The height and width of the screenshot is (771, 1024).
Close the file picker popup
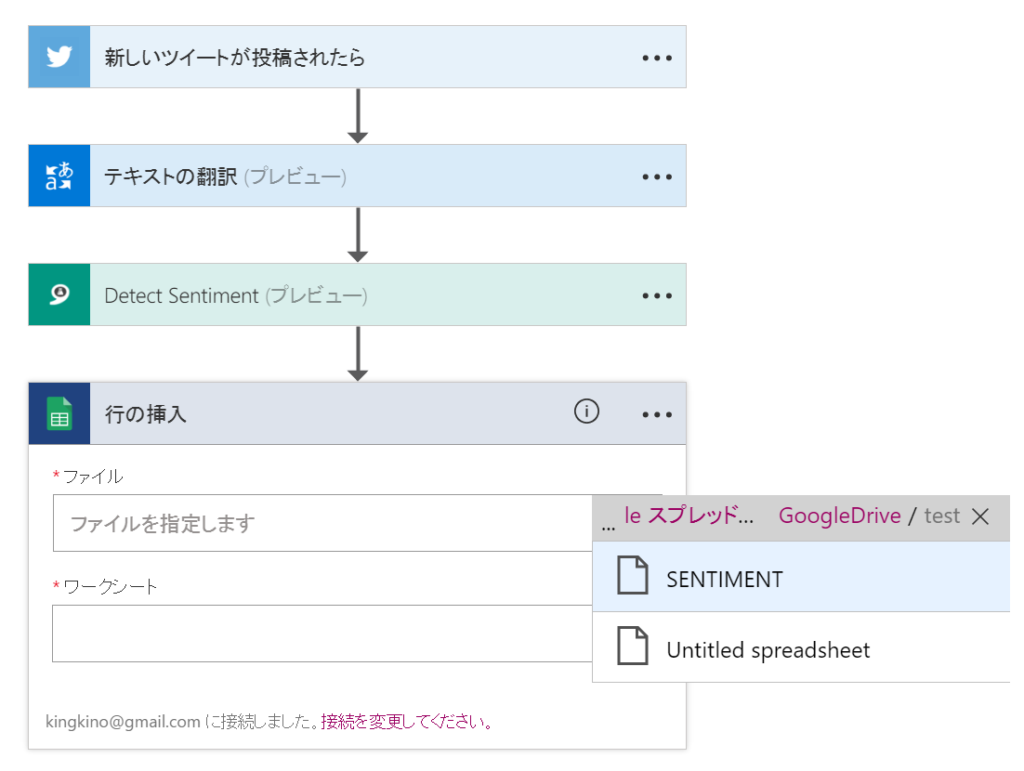tap(981, 516)
